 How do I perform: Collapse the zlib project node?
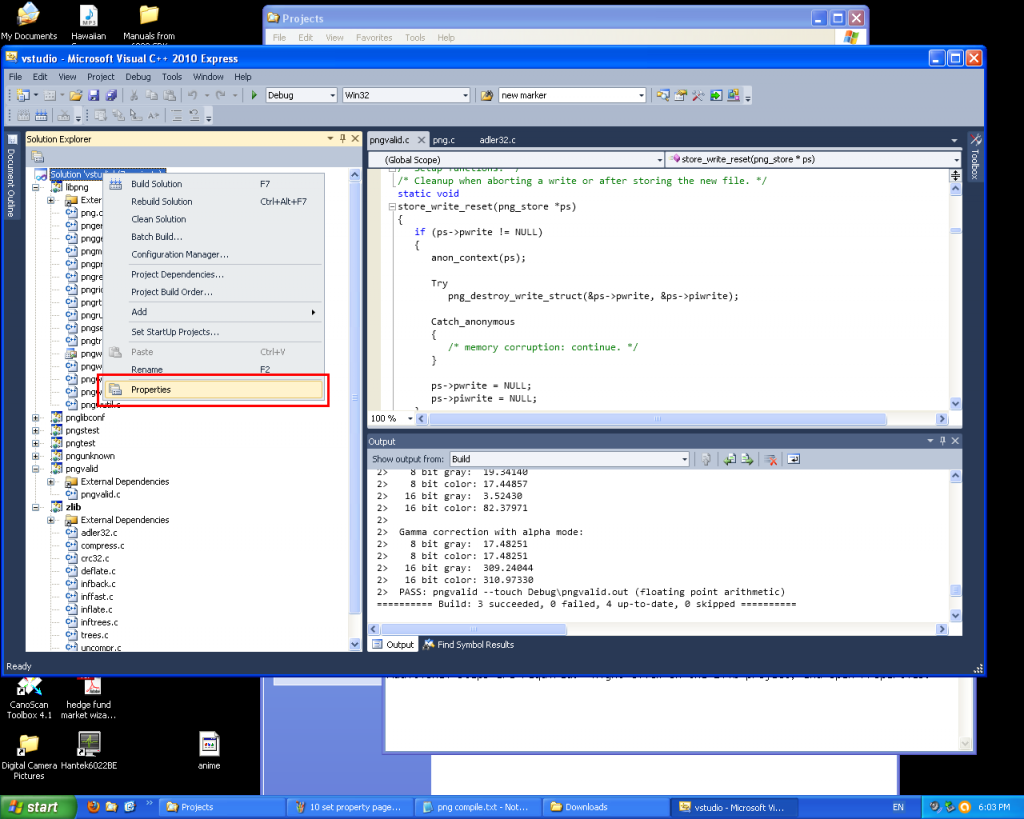(36, 507)
